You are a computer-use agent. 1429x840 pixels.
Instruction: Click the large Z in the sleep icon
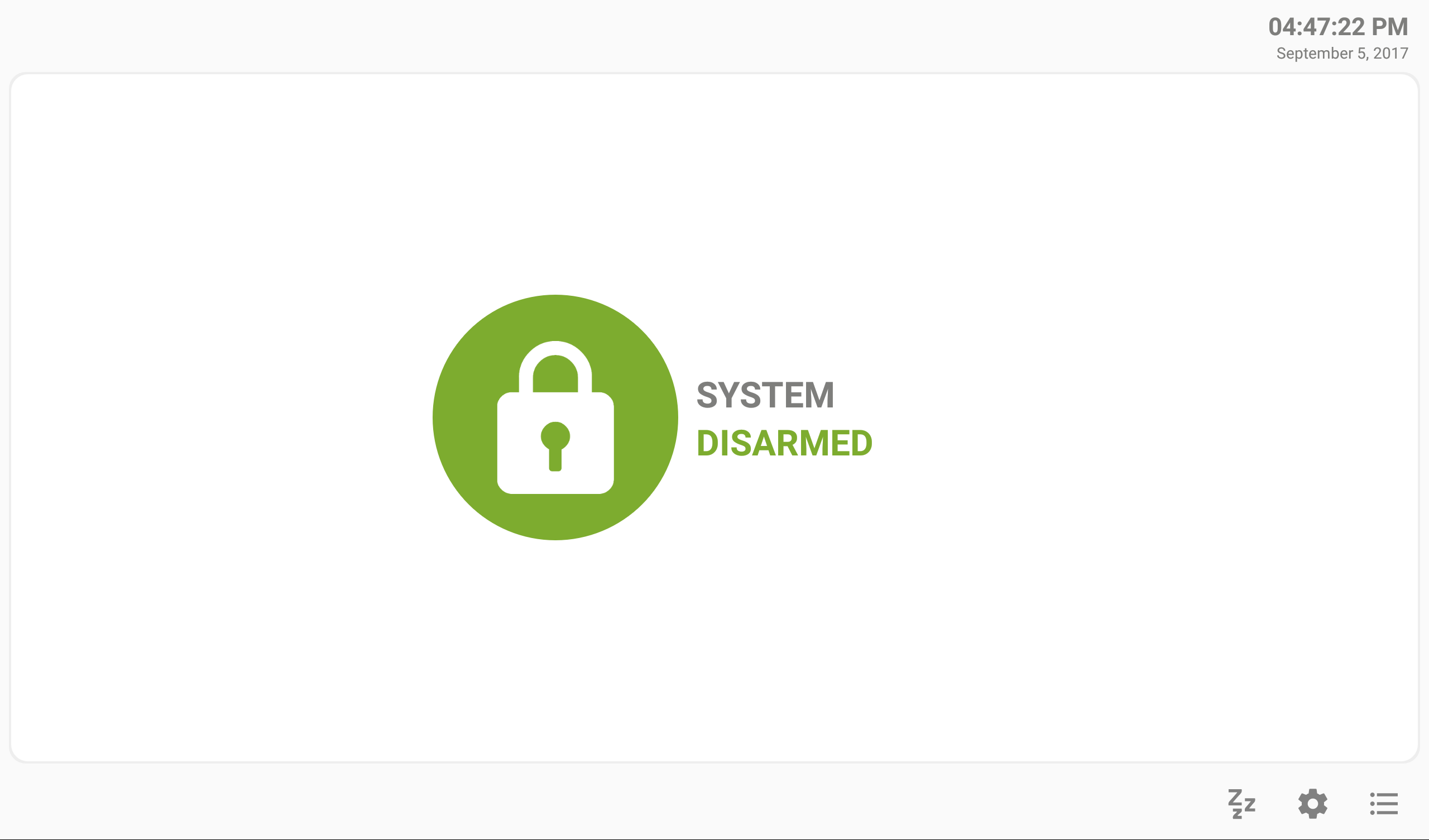point(1236,796)
